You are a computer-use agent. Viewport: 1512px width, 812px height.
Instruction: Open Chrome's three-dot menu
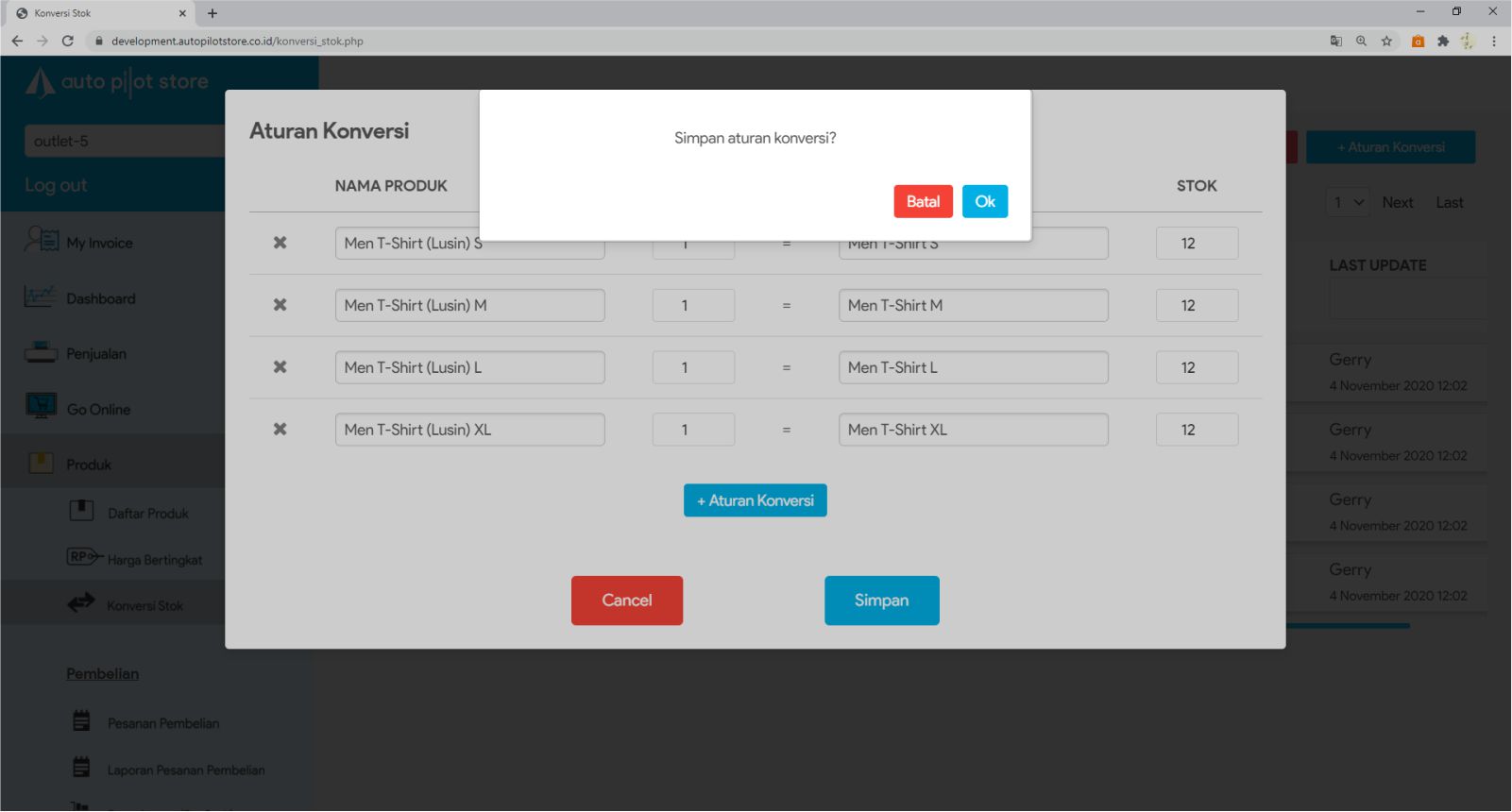1493,41
